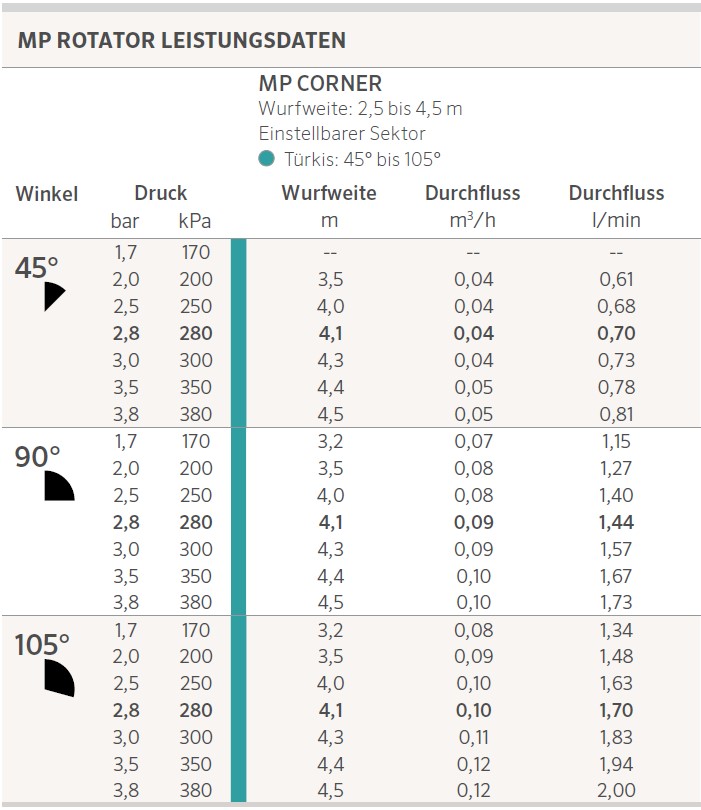Click the 105° sector shape icon
Viewport: 701px width, 810px height.
[59, 678]
